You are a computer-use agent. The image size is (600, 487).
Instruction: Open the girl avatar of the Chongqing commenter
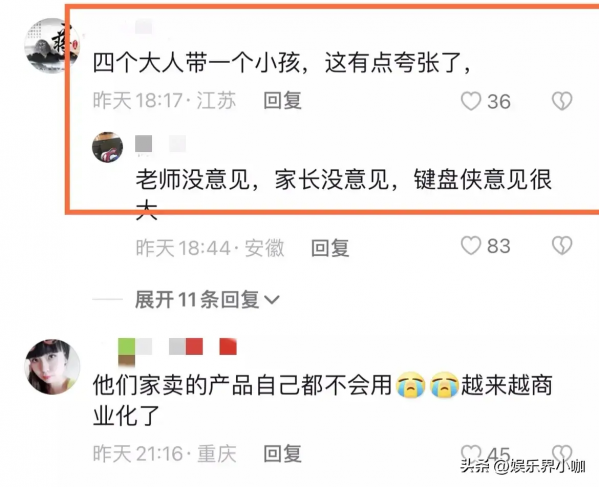point(52,366)
